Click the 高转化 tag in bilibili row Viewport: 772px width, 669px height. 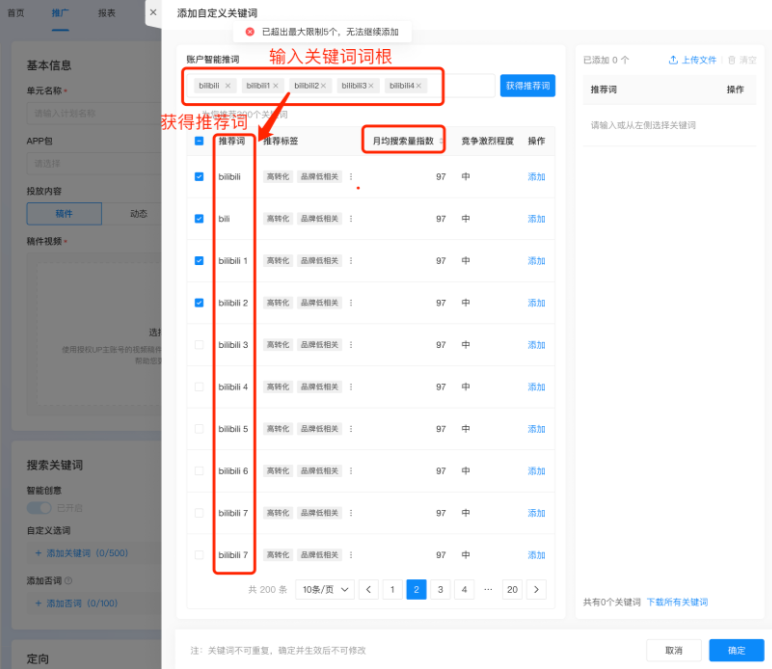click(278, 176)
